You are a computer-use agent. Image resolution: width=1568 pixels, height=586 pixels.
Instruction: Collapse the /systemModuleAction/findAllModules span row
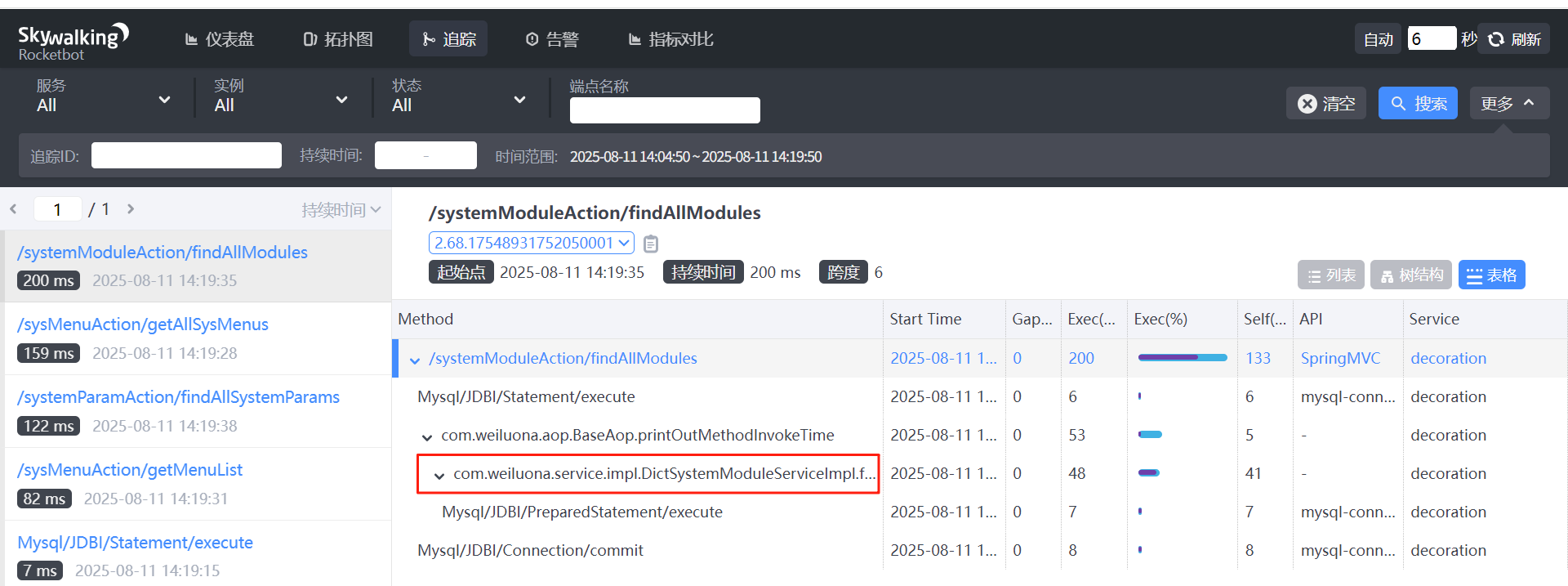pos(415,360)
